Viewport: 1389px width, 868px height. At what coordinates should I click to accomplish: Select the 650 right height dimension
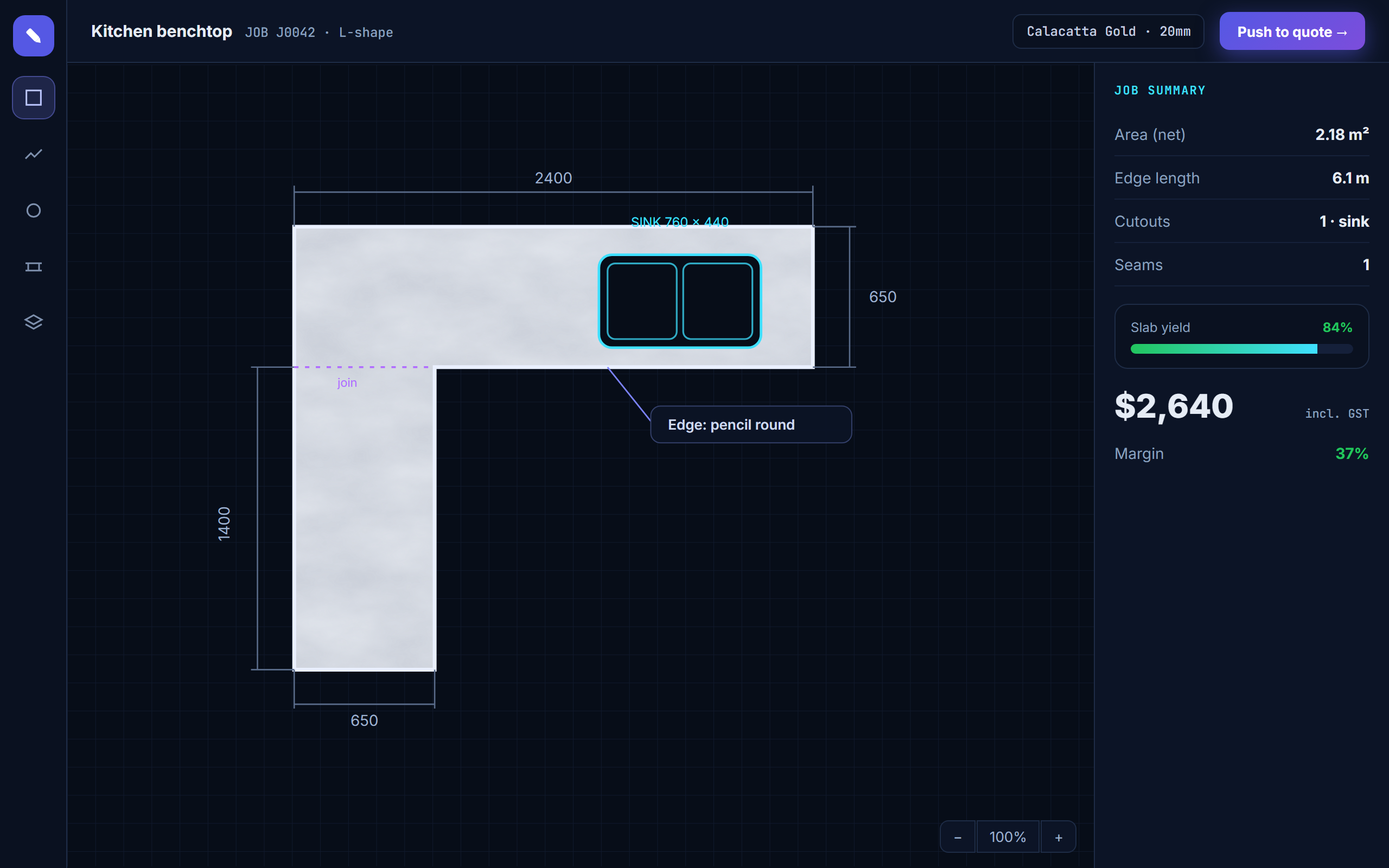click(x=882, y=297)
